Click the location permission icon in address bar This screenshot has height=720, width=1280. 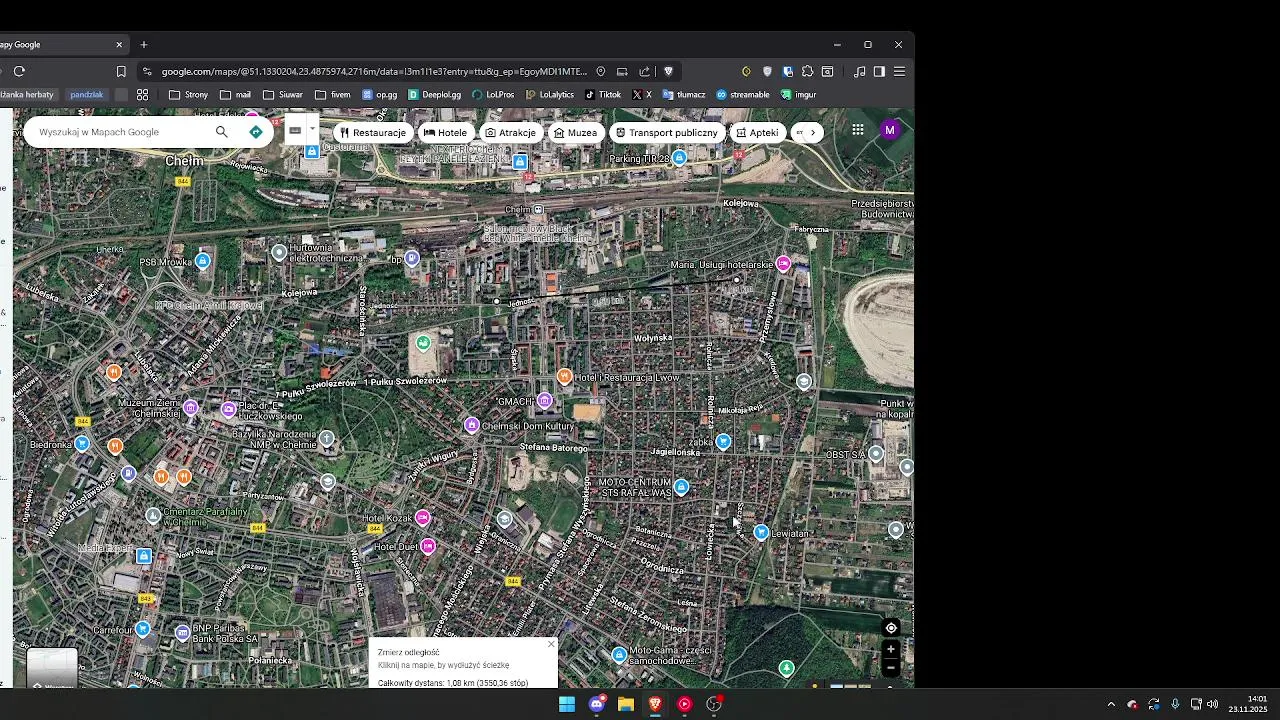pos(600,71)
